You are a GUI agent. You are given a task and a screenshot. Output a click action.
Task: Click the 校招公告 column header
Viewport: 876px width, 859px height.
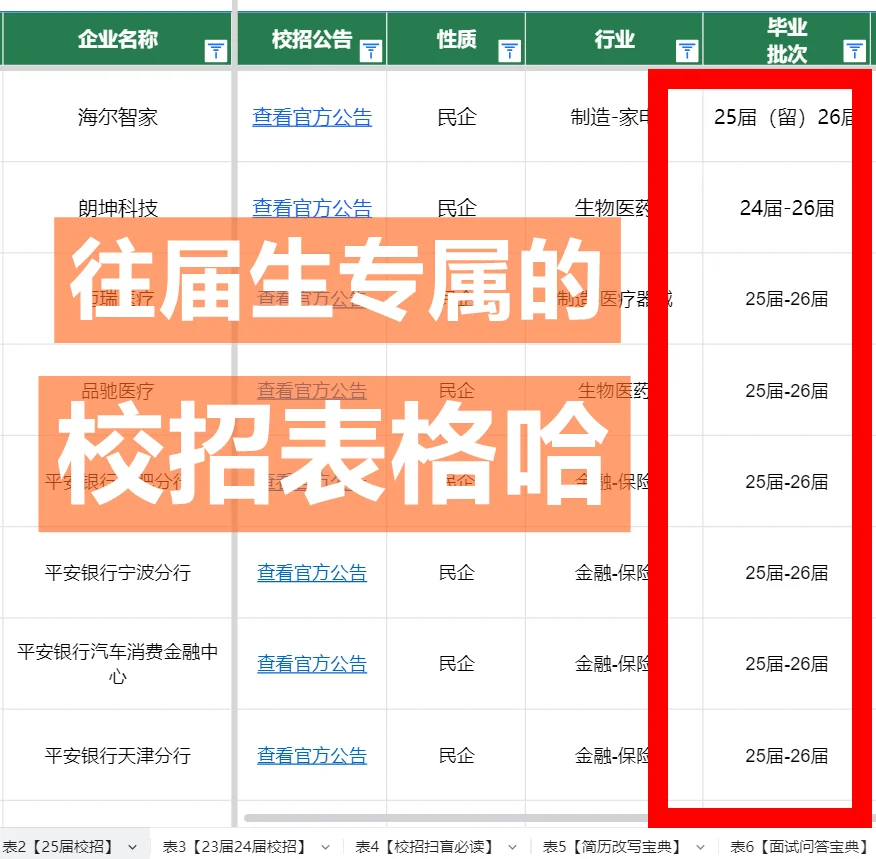(x=312, y=39)
